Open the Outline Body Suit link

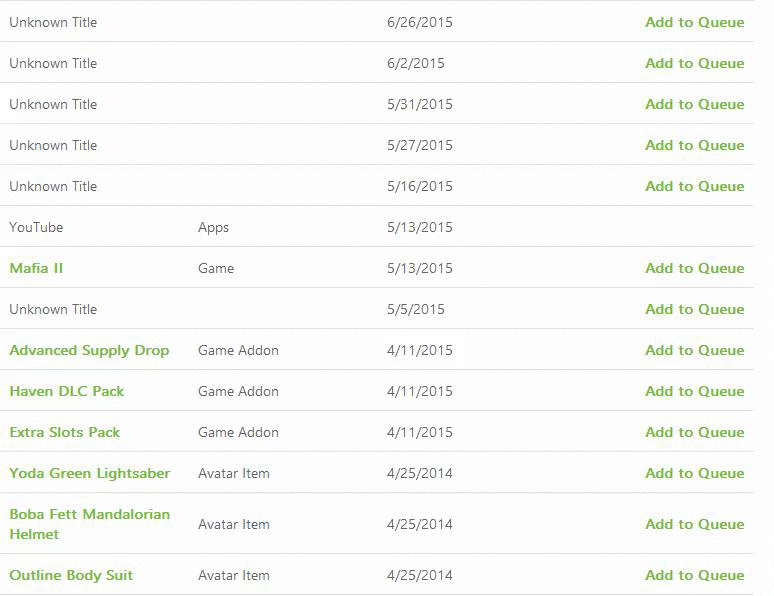(71, 575)
